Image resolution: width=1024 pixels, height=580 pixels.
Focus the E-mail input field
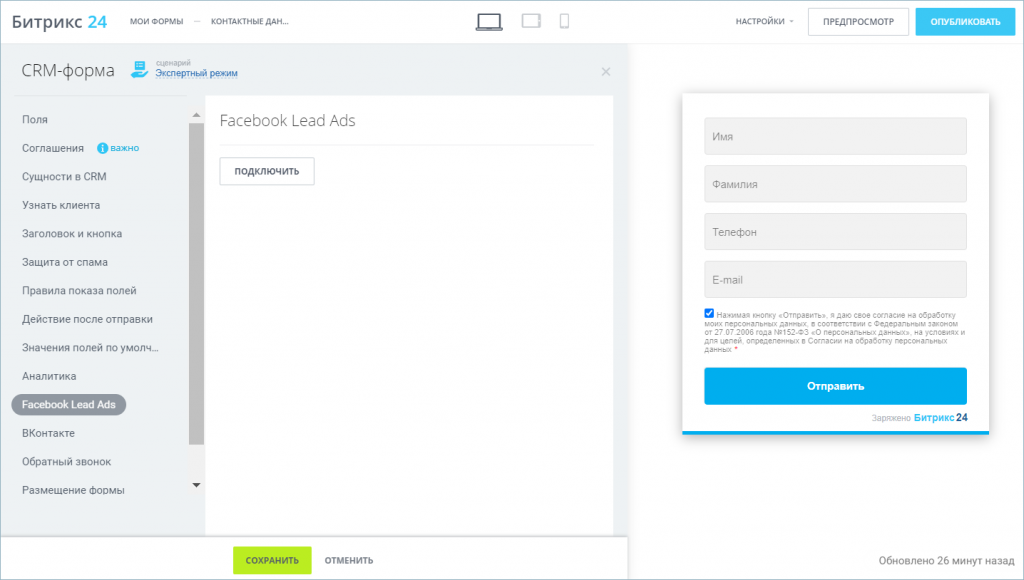click(835, 280)
